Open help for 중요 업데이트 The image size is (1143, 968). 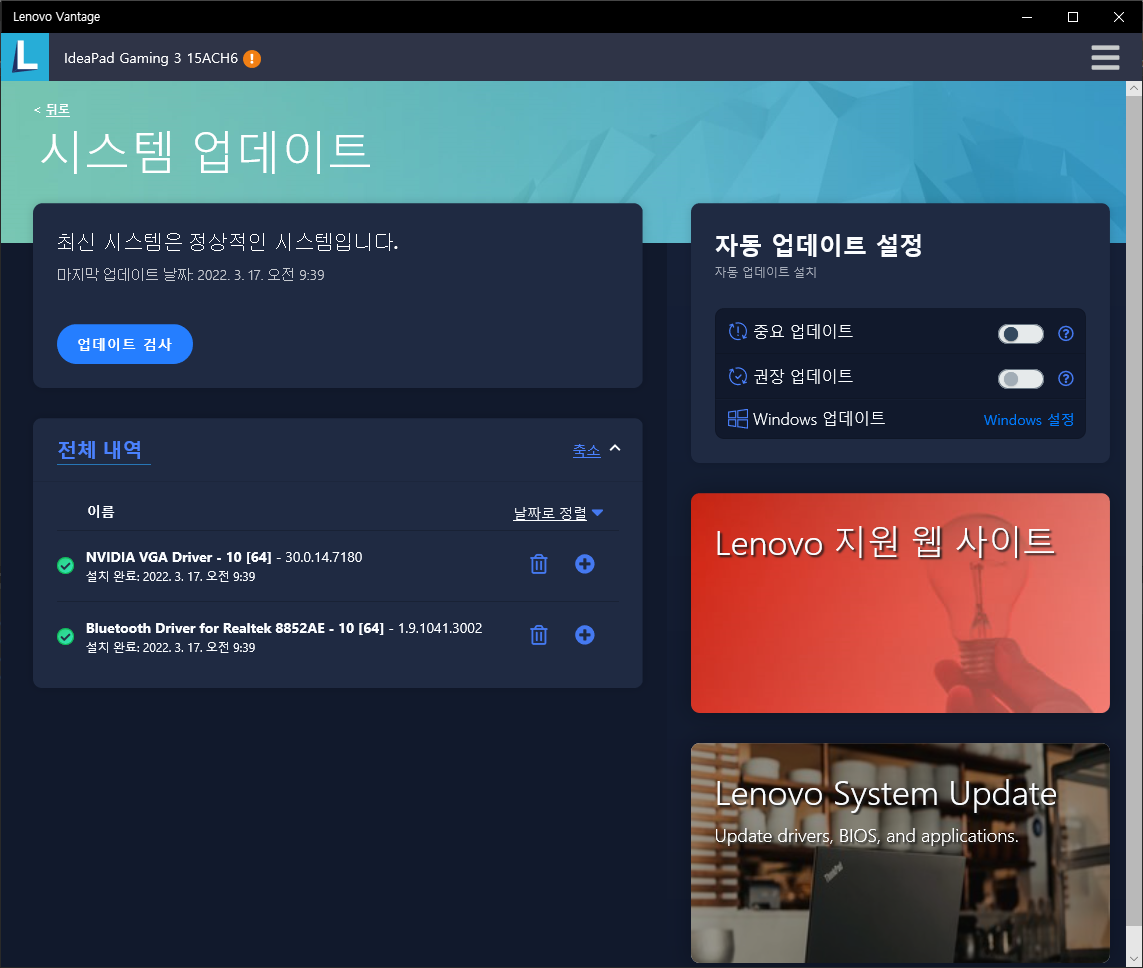click(x=1066, y=333)
